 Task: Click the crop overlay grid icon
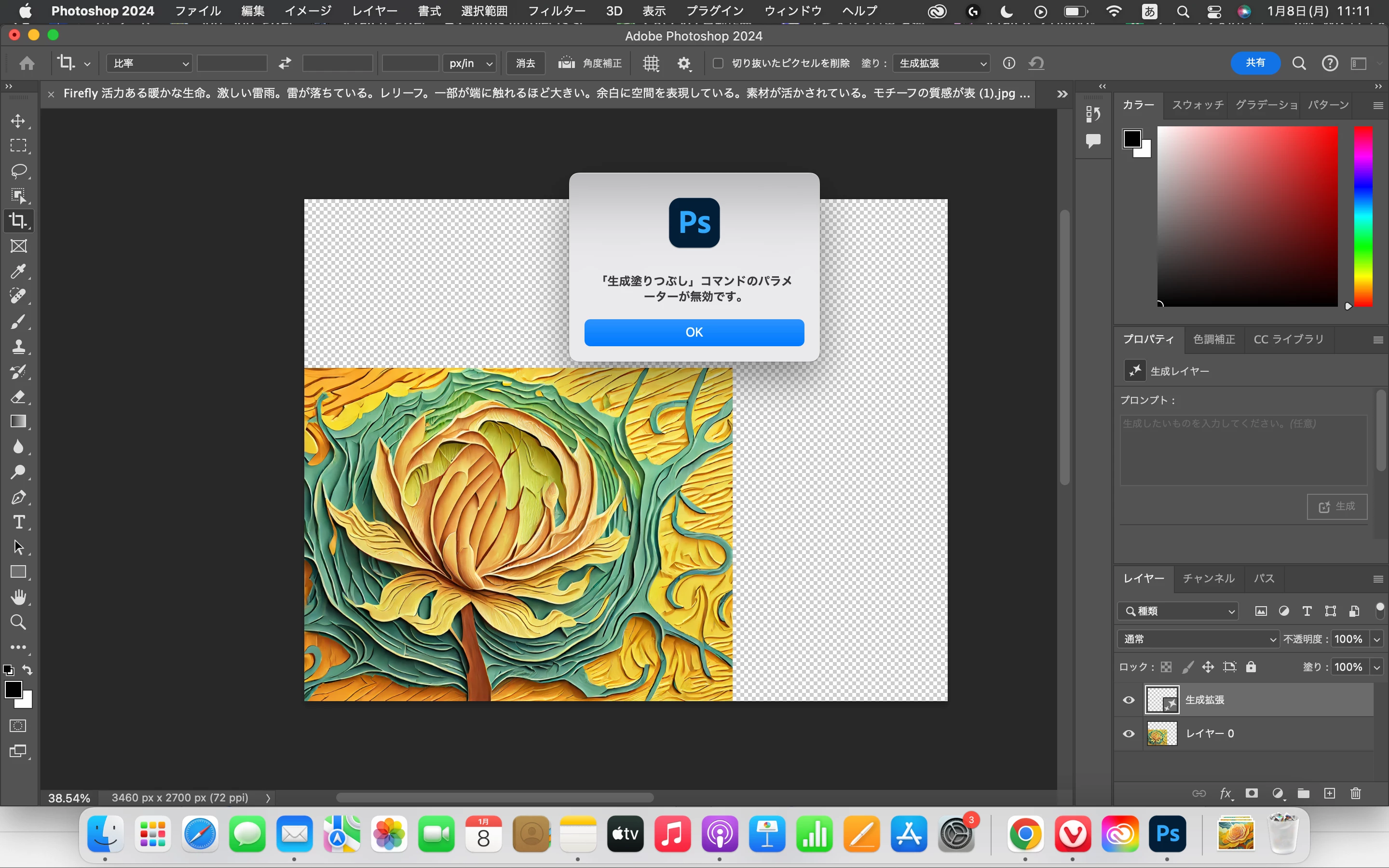[x=650, y=63]
